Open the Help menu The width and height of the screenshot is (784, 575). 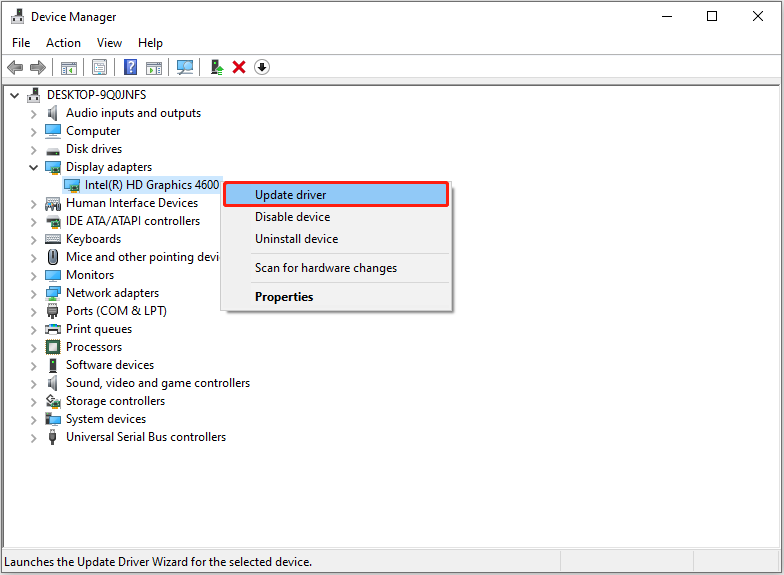click(150, 43)
